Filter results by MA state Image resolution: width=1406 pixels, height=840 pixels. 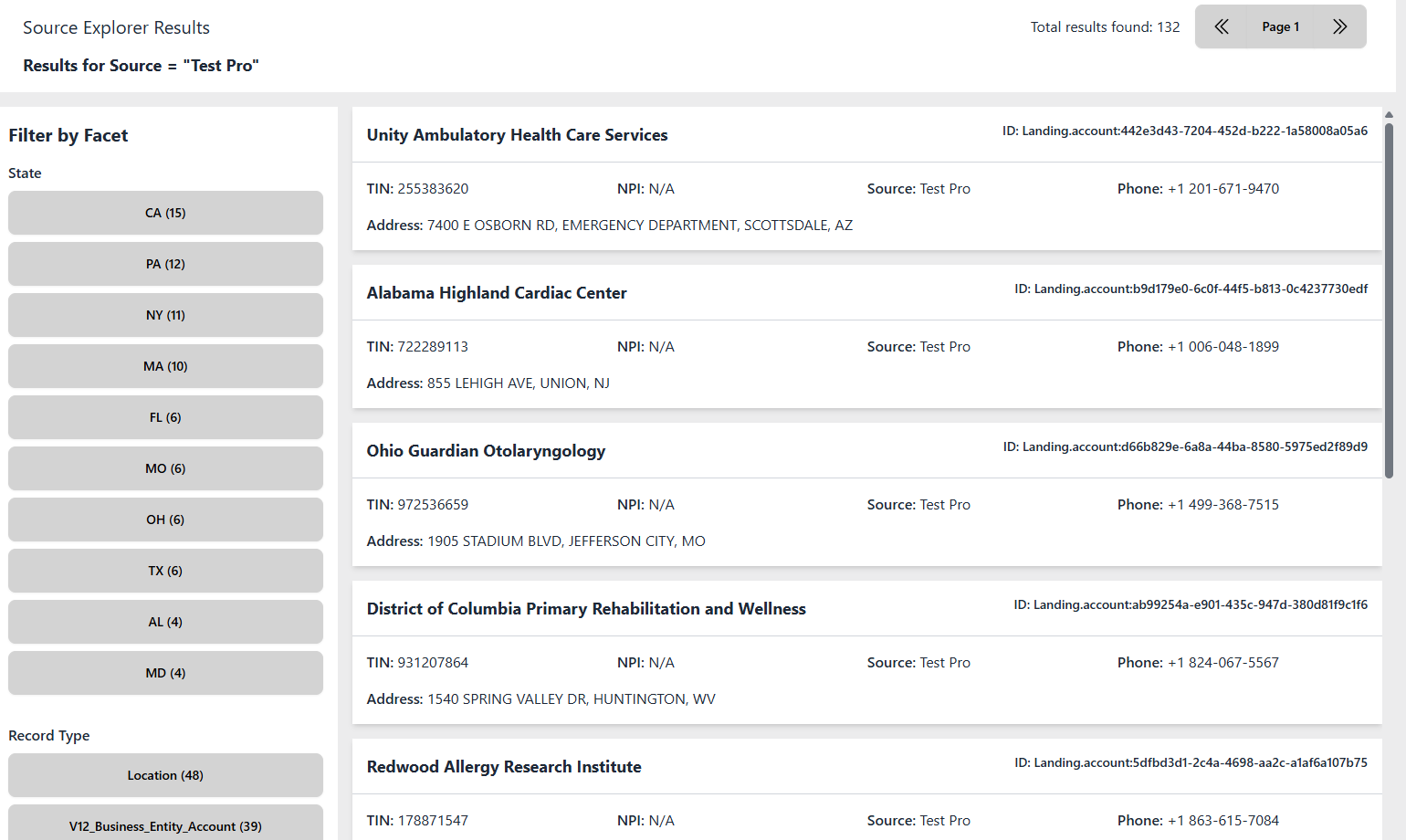tap(165, 366)
